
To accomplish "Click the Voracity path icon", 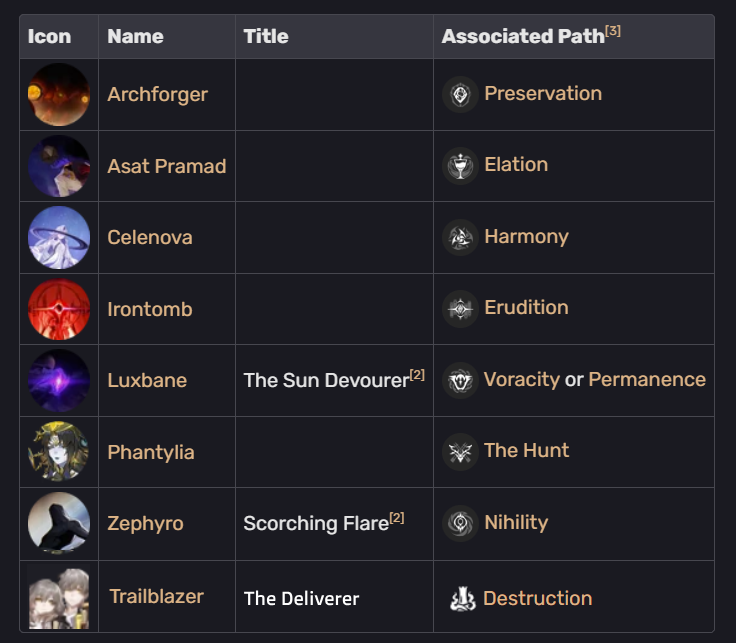I will pos(460,381).
